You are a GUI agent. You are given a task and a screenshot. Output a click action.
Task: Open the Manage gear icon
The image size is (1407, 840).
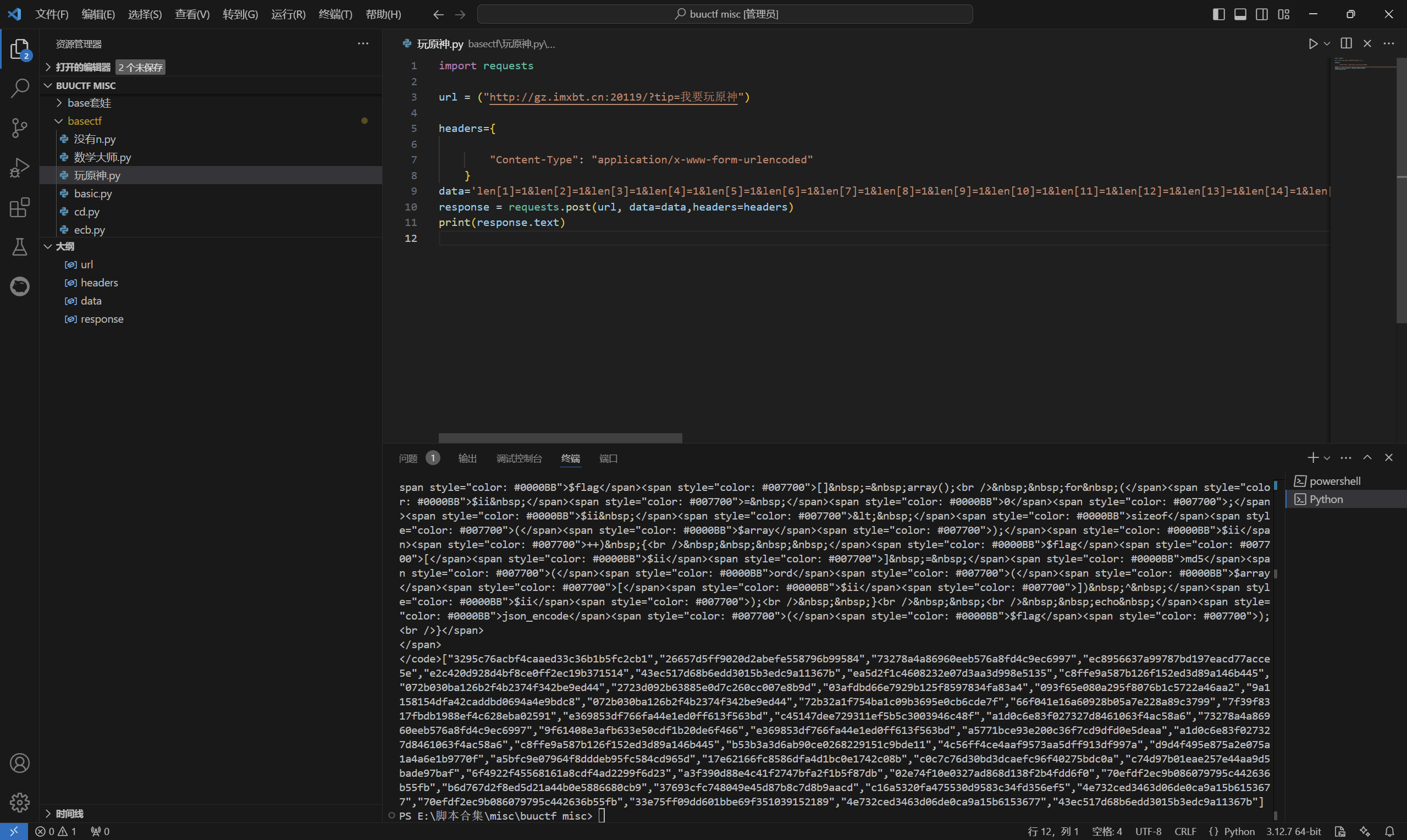point(20,802)
